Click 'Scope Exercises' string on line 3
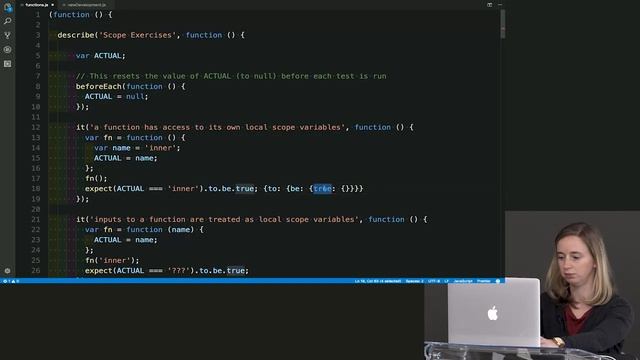640x360 pixels. 138,35
